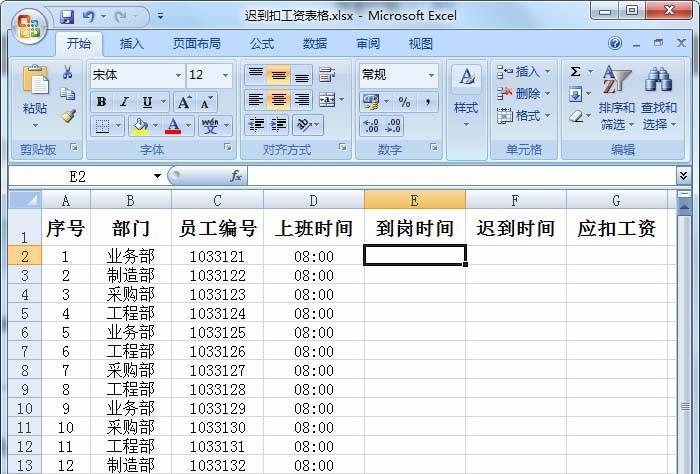Viewport: 700px width, 474px height.
Task: Switch to the 公式 tab
Action: coord(262,44)
